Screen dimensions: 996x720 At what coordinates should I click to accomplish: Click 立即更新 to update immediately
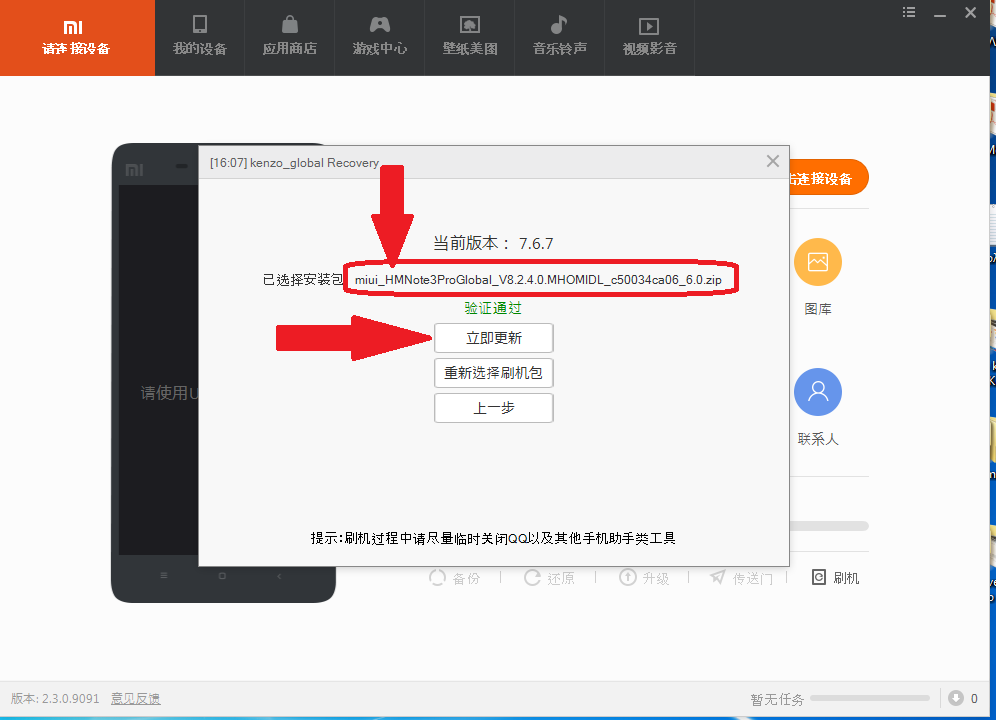[493, 338]
